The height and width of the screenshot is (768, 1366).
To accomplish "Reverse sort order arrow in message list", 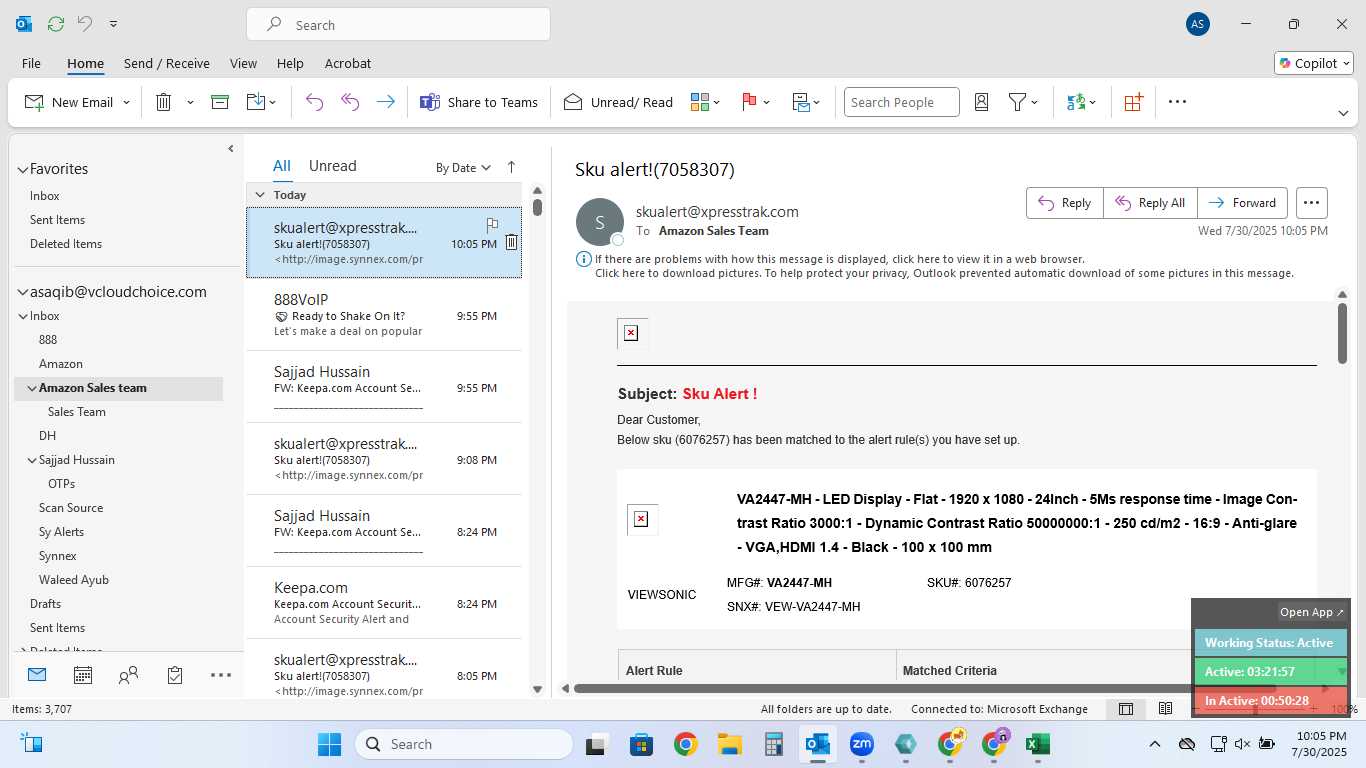I will pyautogui.click(x=511, y=167).
